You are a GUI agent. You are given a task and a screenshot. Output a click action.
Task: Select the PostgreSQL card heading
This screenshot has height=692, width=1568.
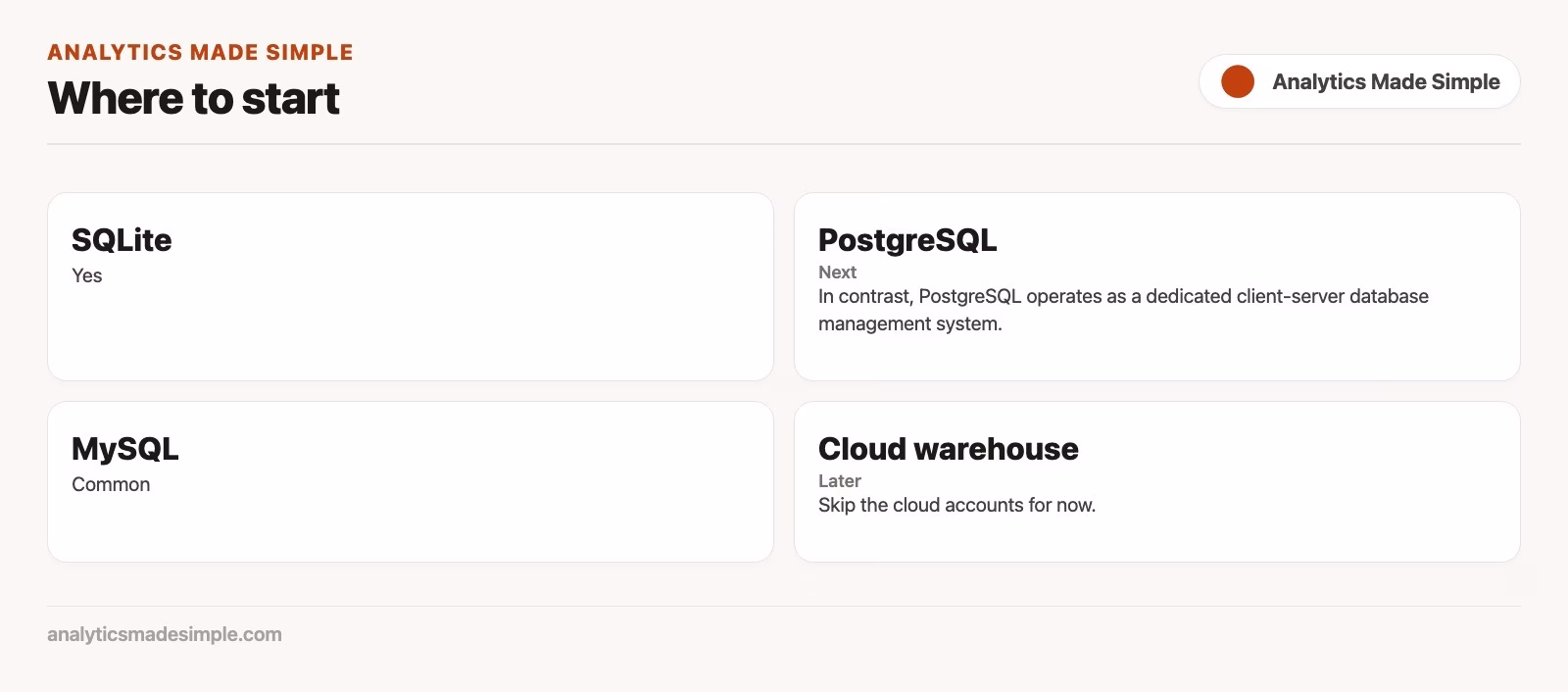tap(907, 239)
